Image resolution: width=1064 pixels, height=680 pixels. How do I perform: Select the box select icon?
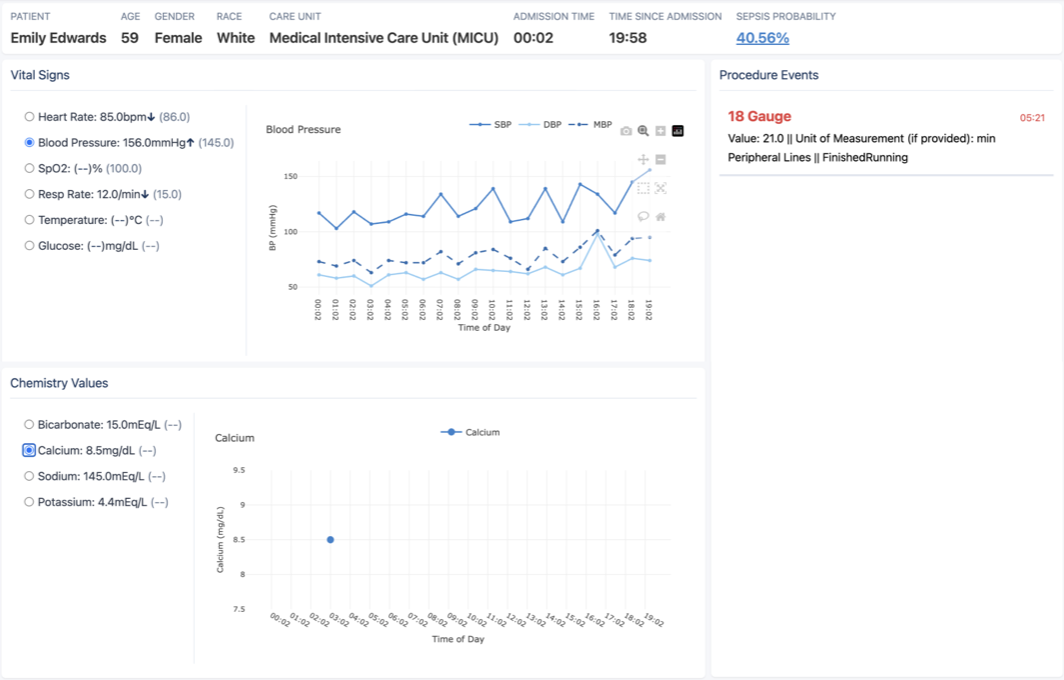tap(644, 187)
